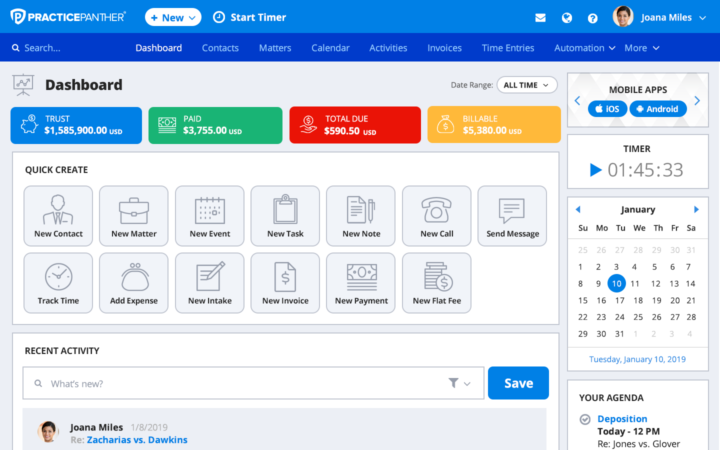Image resolution: width=720 pixels, height=450 pixels.
Task: Click the red Total Due tile
Action: pos(354,125)
